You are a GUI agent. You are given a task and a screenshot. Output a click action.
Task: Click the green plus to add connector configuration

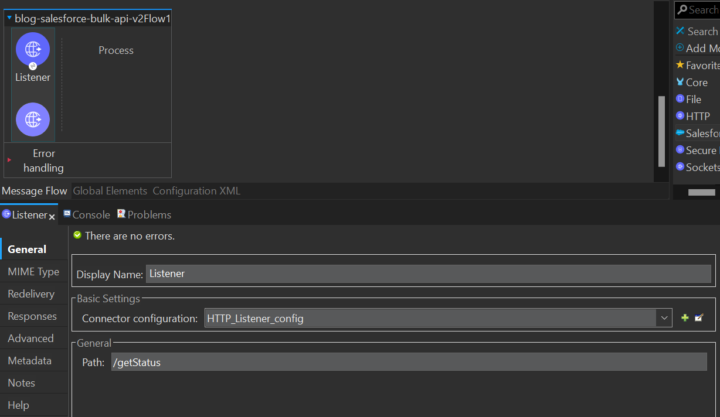[x=685, y=318]
